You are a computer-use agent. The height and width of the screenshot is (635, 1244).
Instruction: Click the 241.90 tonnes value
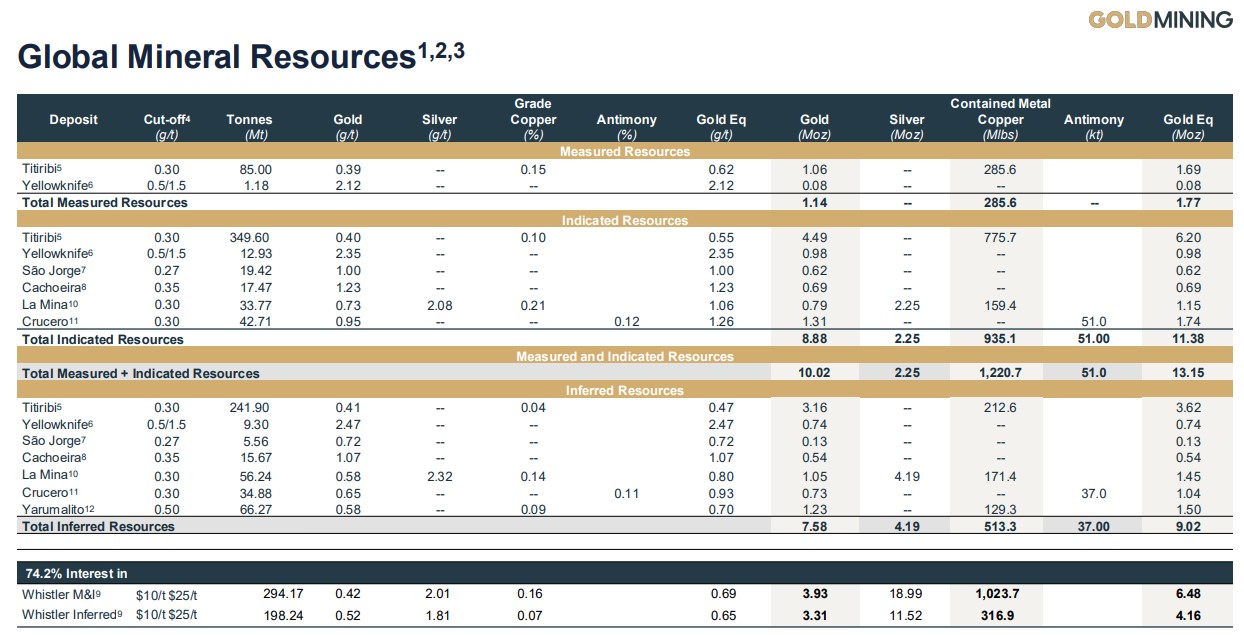tap(250, 408)
